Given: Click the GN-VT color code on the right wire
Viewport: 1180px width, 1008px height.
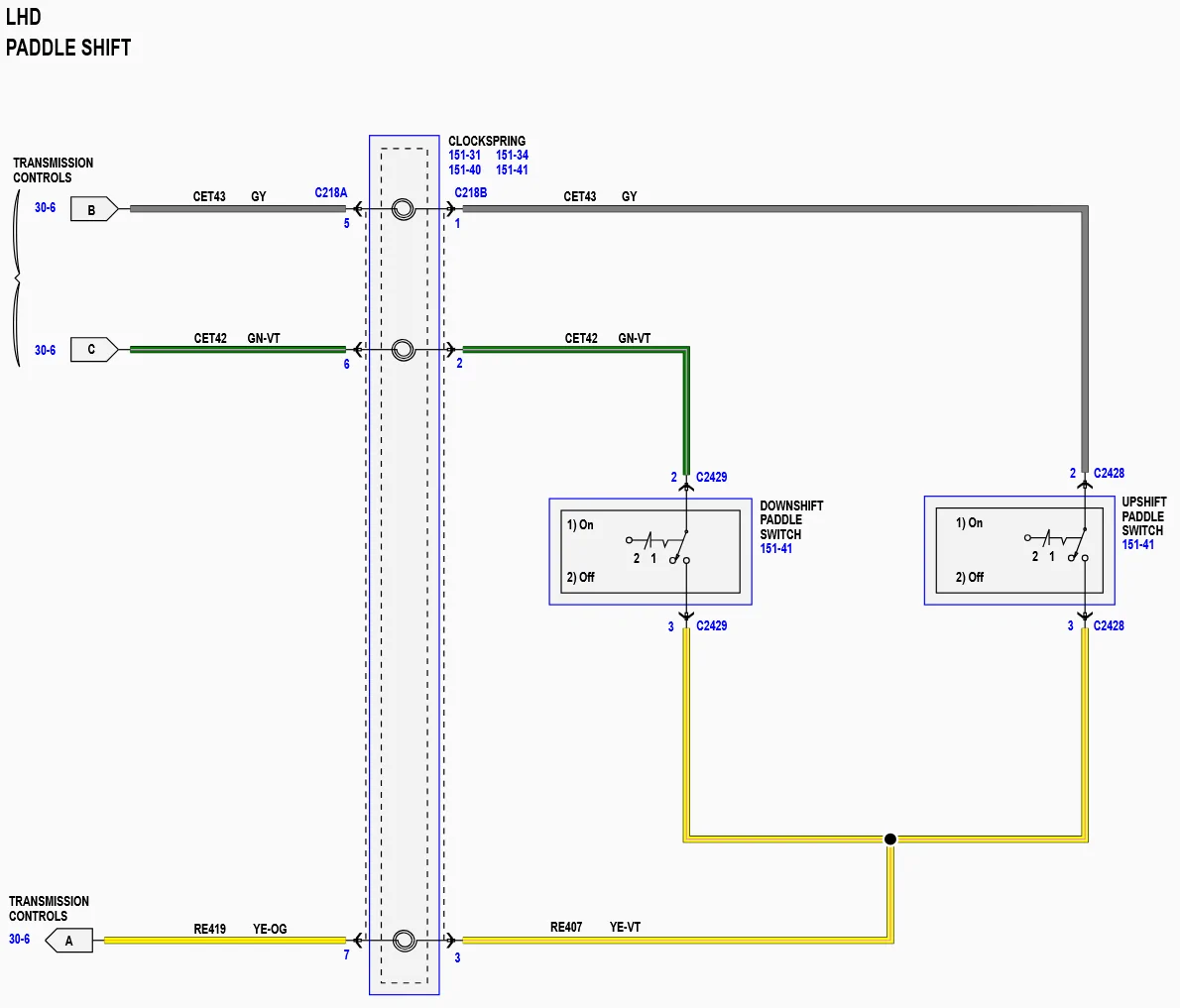Looking at the screenshot, I should coord(635,339).
